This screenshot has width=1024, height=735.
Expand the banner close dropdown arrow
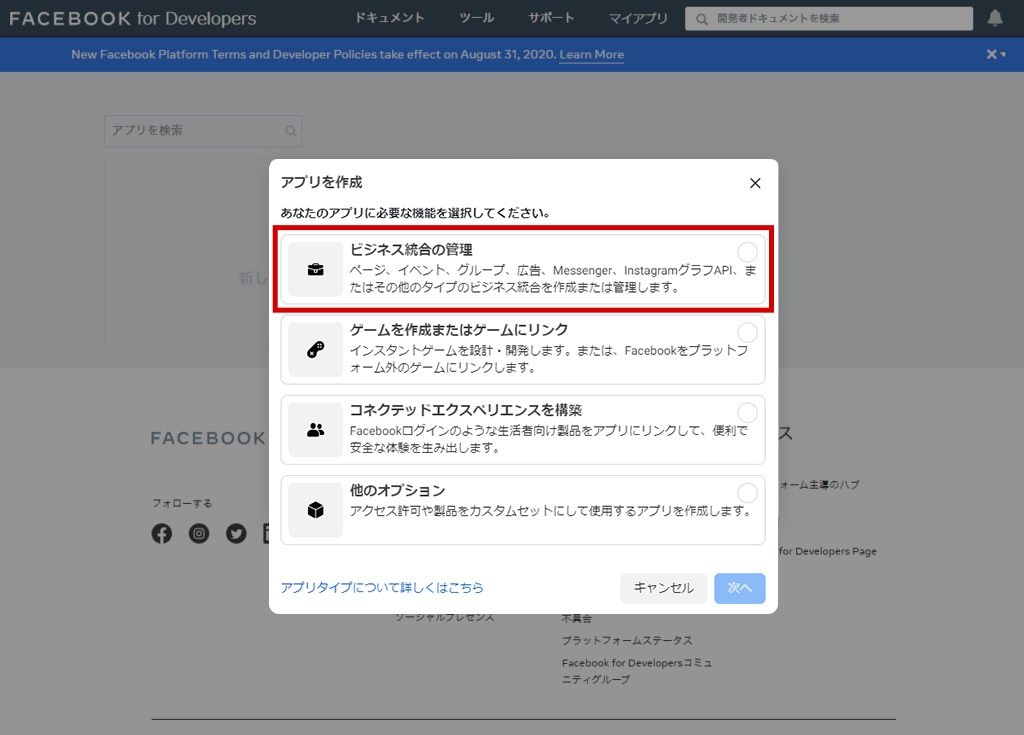1003,55
